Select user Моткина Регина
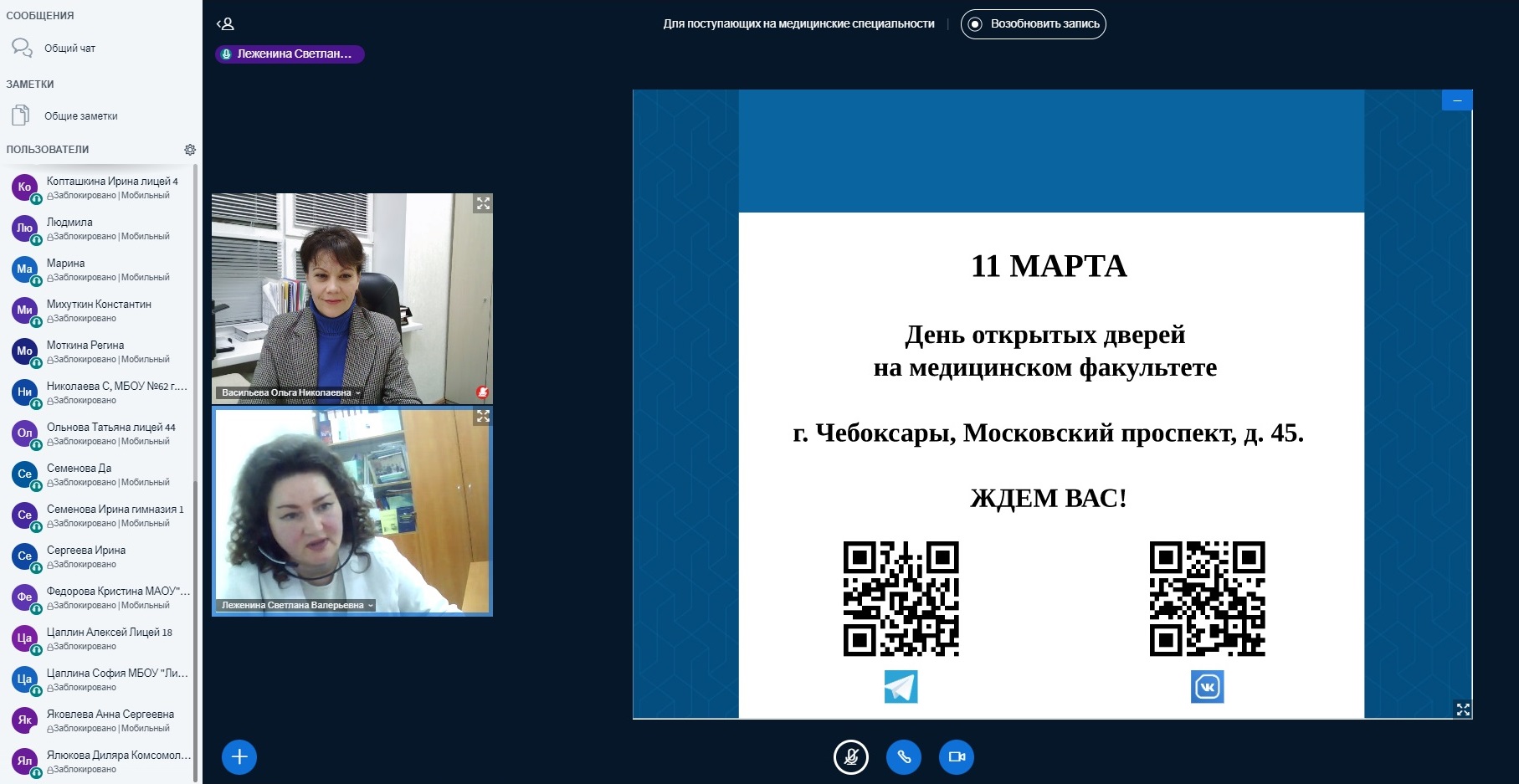The width and height of the screenshot is (1519, 784). (99, 351)
